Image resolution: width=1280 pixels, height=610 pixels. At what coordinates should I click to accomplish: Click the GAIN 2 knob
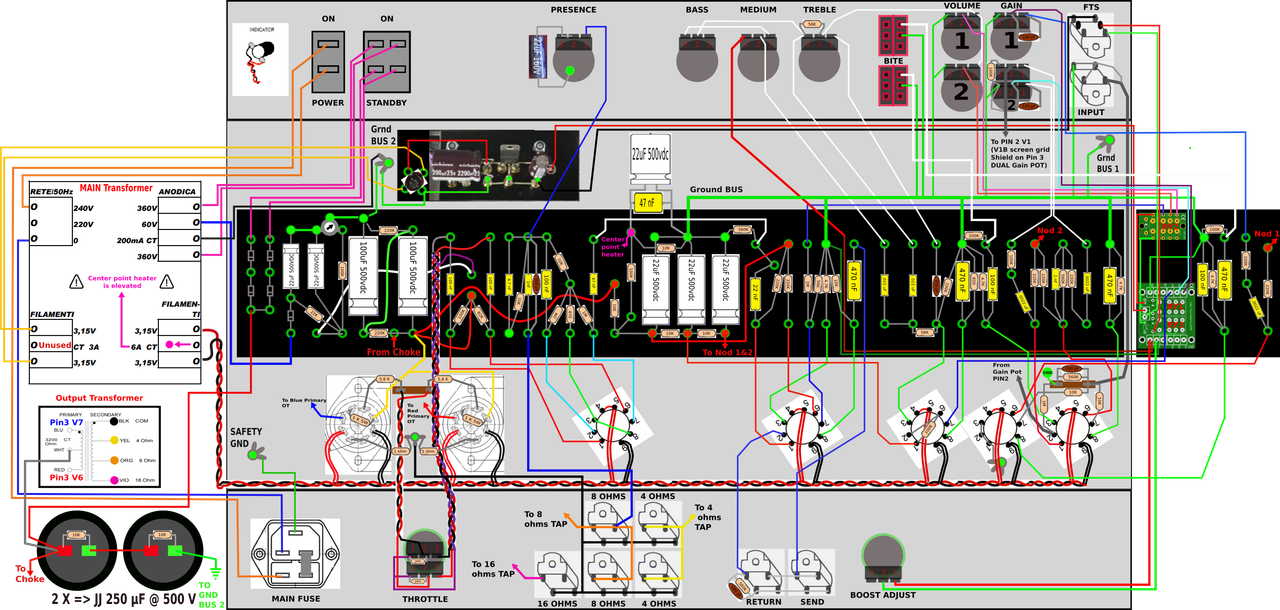point(1011,91)
